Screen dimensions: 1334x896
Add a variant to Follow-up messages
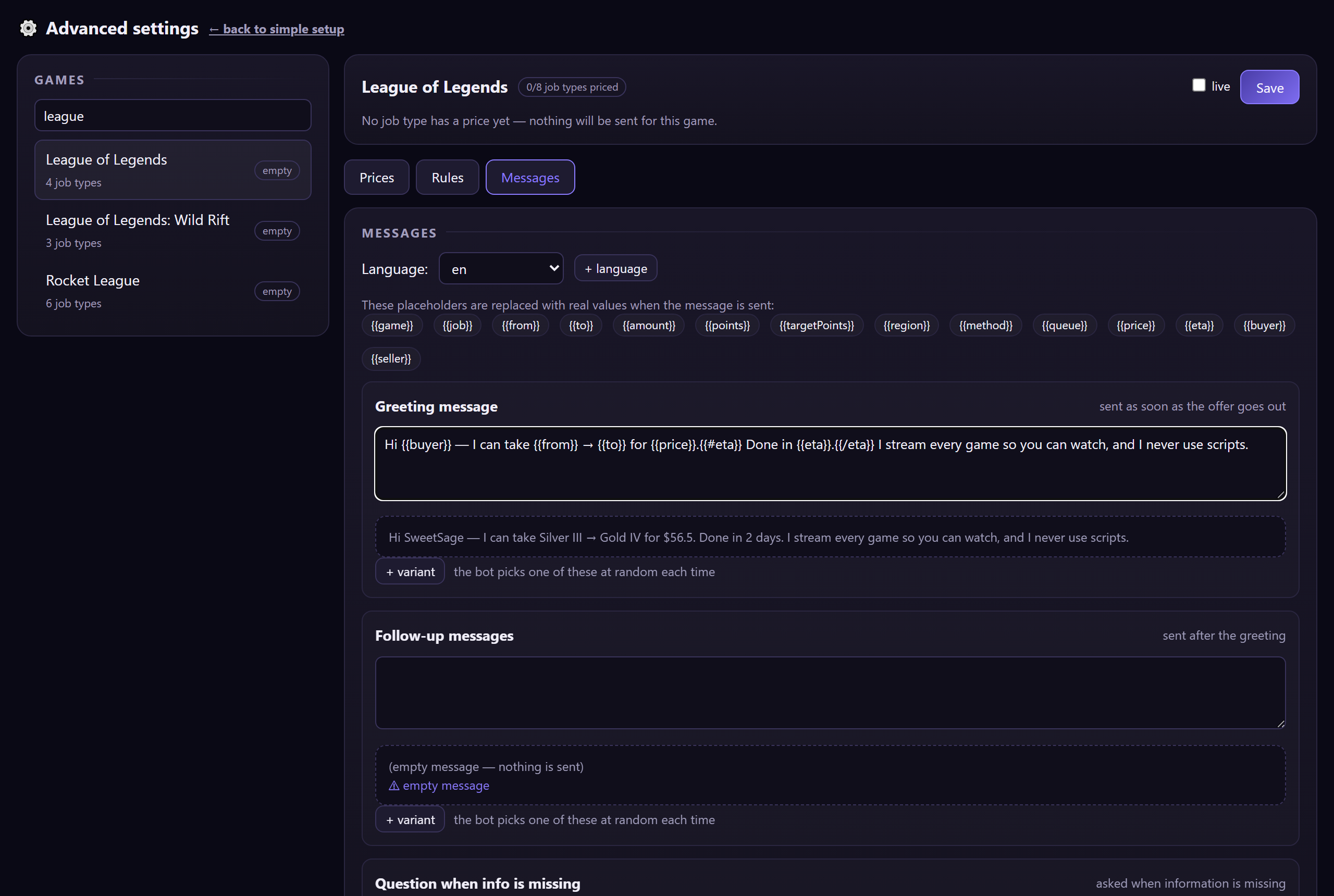pyautogui.click(x=410, y=819)
